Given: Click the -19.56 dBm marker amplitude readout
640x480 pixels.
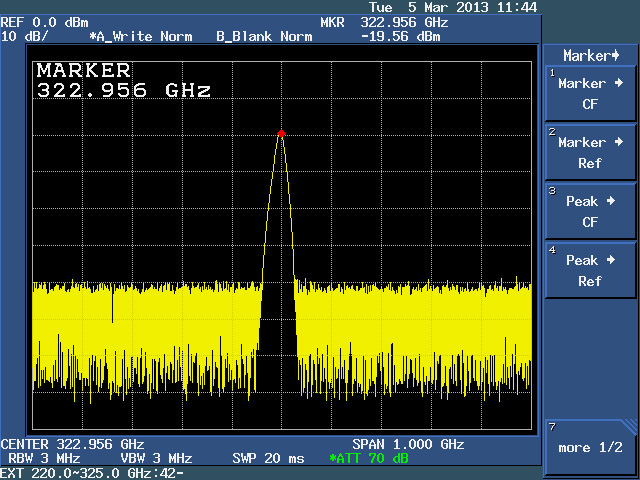Looking at the screenshot, I should (x=401, y=37).
